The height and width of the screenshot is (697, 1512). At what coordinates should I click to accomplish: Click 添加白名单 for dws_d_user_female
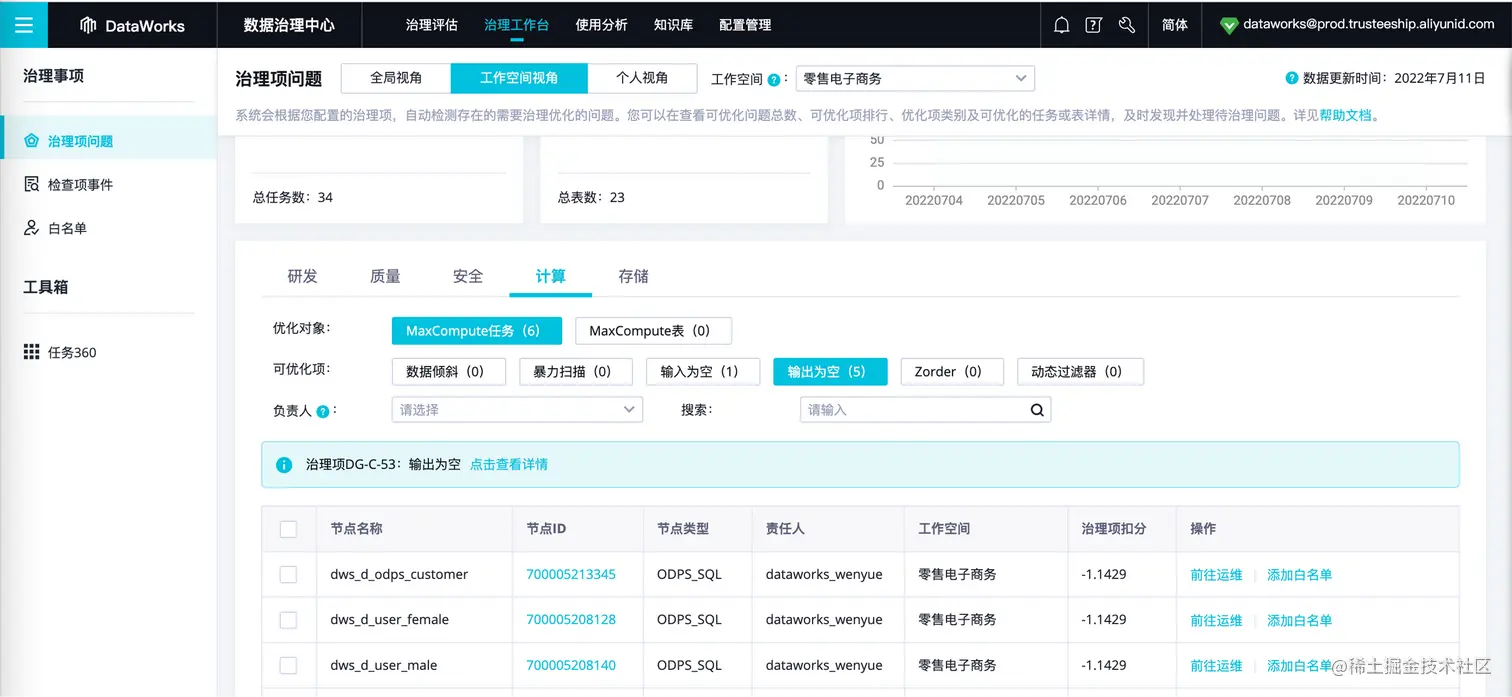coord(1299,620)
